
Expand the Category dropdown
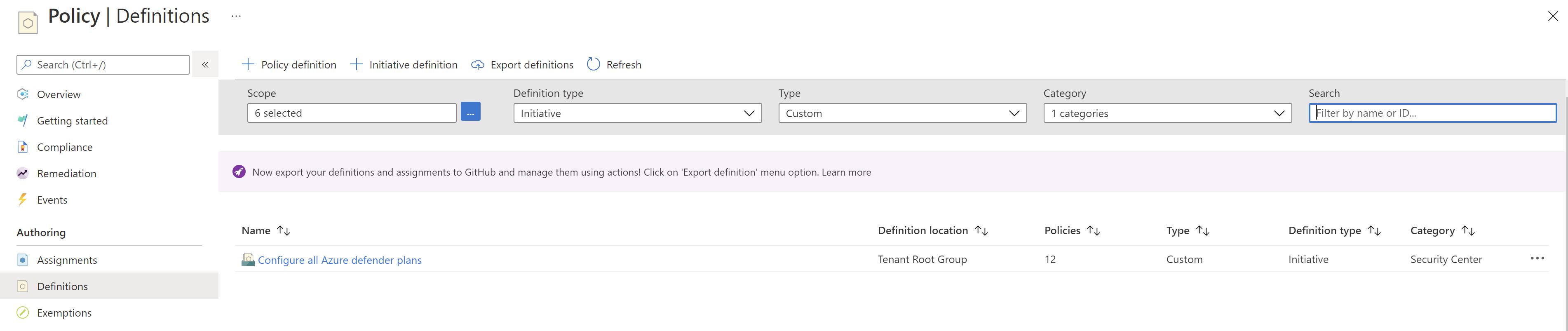(x=1167, y=113)
